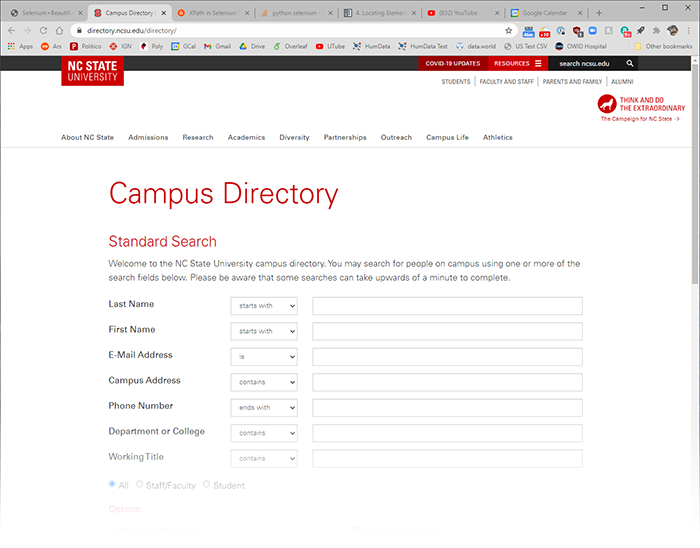The width and height of the screenshot is (700, 548).
Task: Open the Campus Life menu
Action: (x=447, y=137)
